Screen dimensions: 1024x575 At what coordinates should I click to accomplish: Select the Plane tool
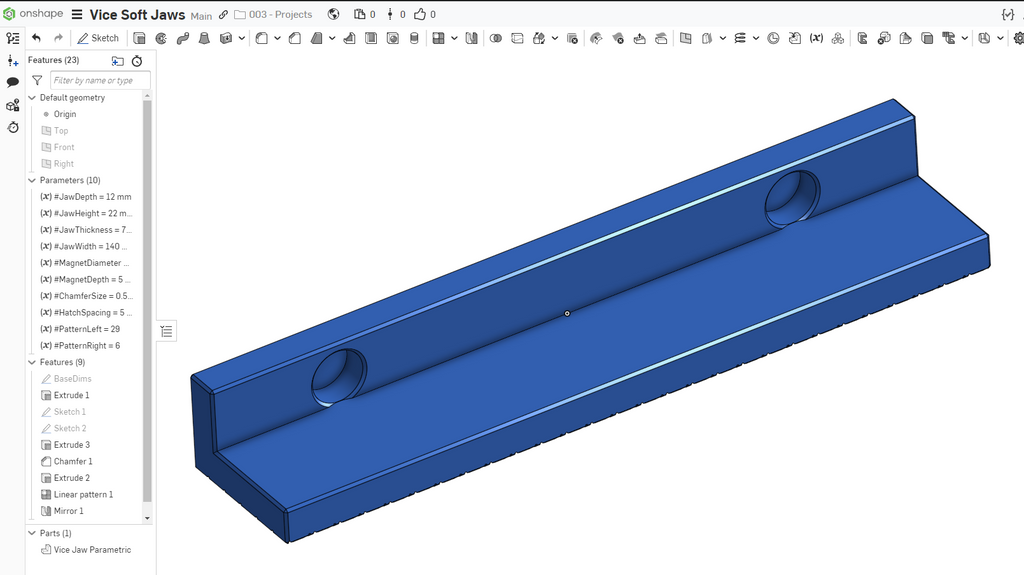click(x=685, y=39)
